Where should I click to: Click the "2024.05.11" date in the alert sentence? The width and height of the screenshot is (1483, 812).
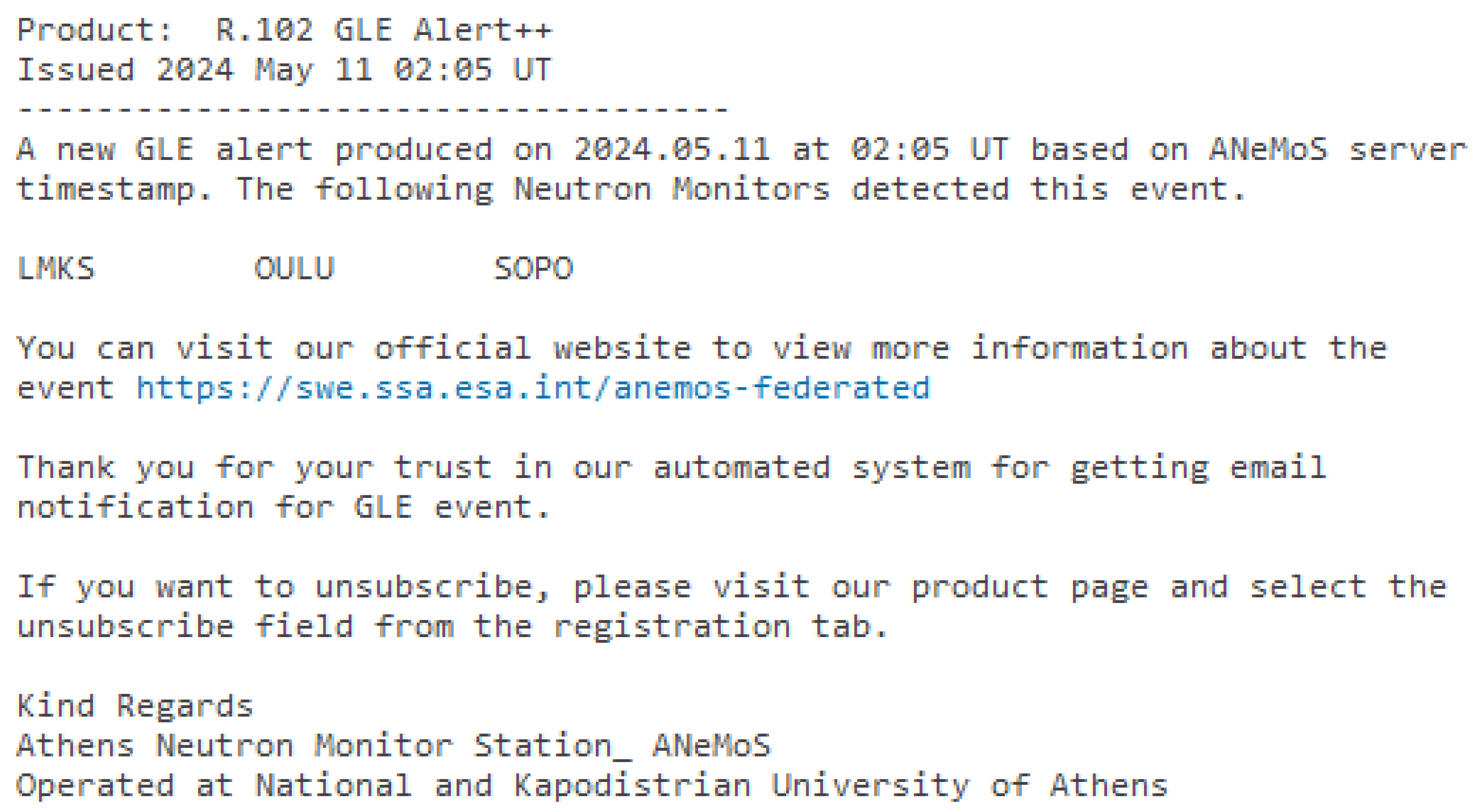point(671,149)
